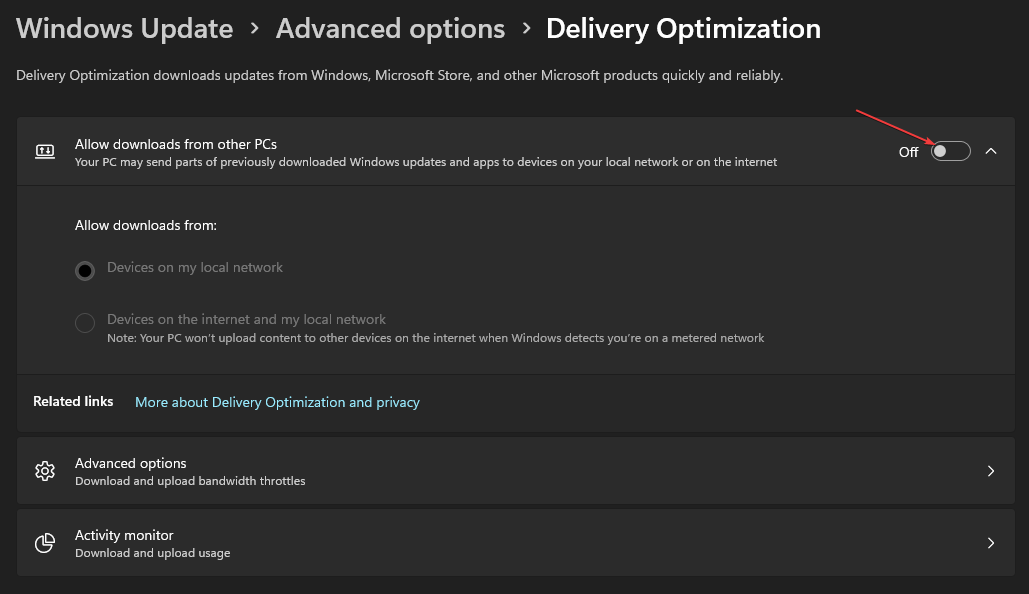Viewport: 1029px width, 594px height.
Task: Click the pie chart icon on Activity monitor row
Action: pyautogui.click(x=45, y=542)
